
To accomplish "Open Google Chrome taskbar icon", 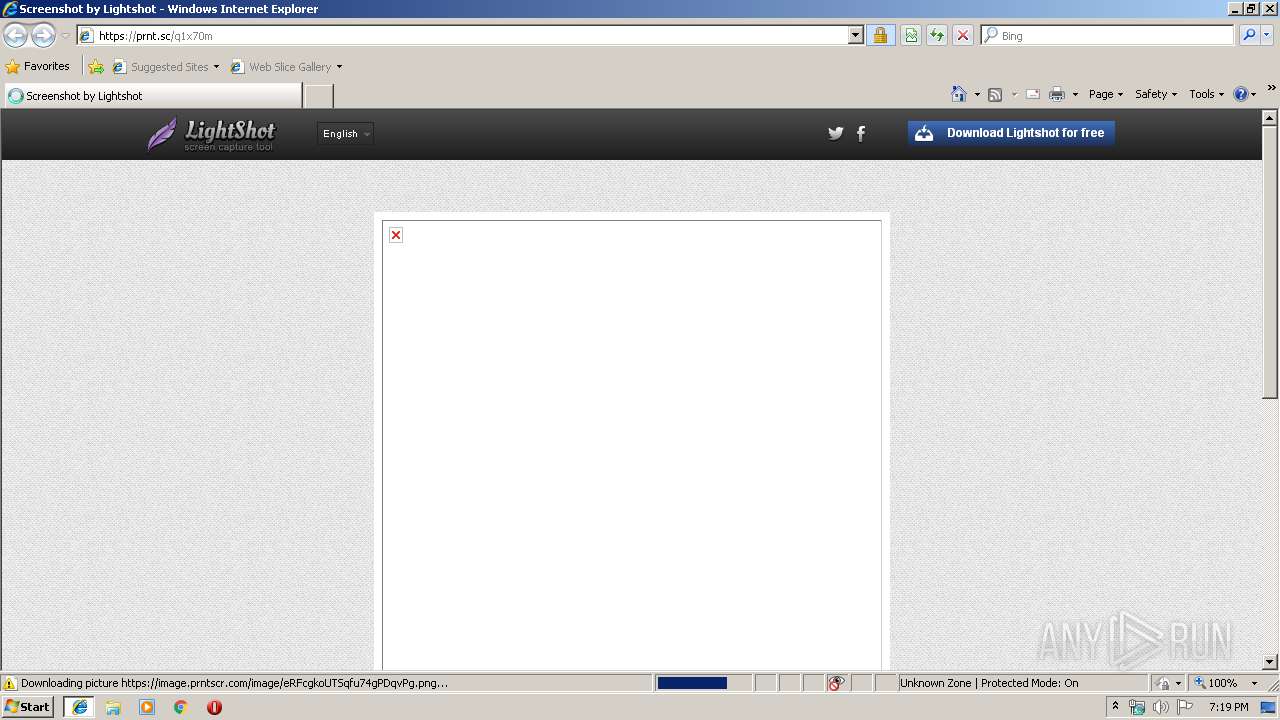I will pyautogui.click(x=181, y=707).
